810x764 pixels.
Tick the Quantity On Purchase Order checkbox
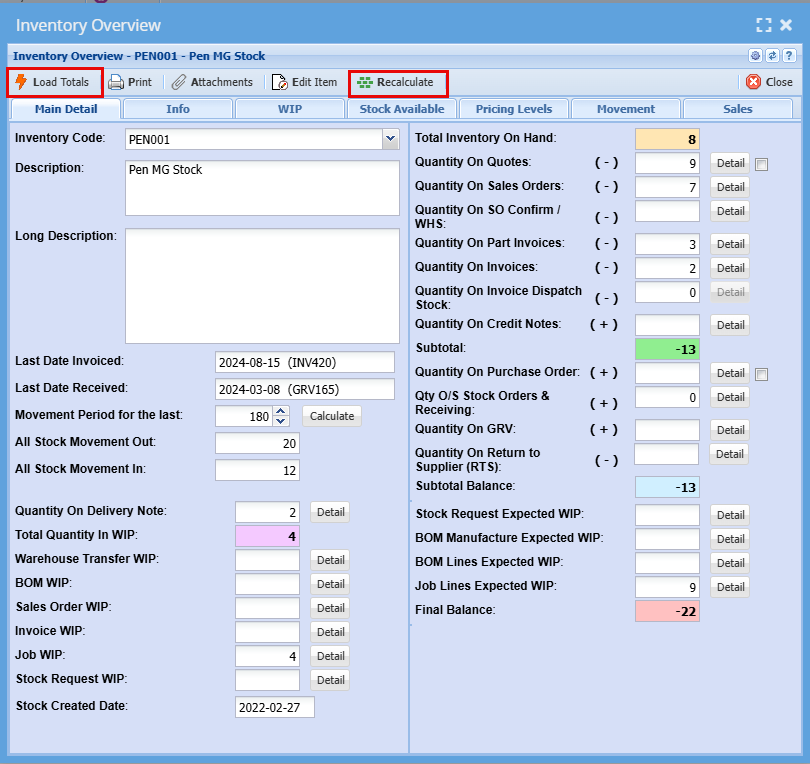click(762, 374)
